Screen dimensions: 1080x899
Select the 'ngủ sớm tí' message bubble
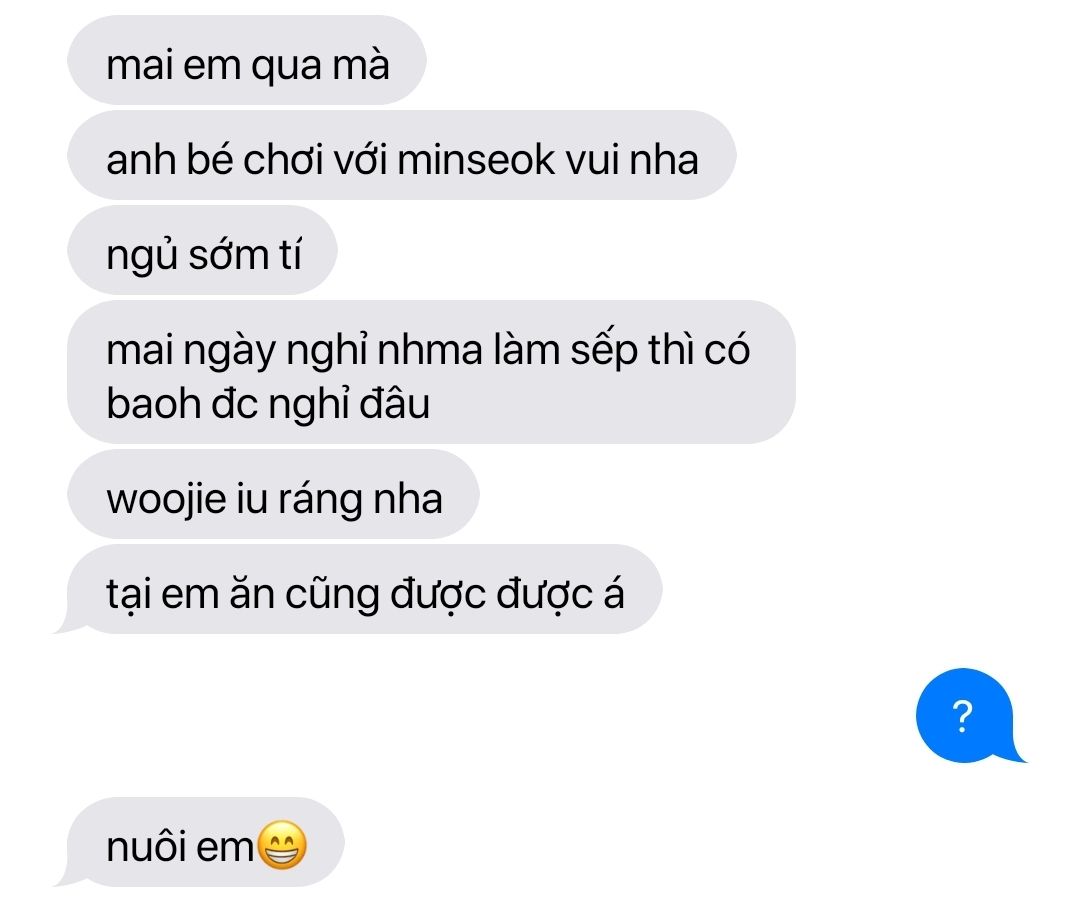point(202,251)
